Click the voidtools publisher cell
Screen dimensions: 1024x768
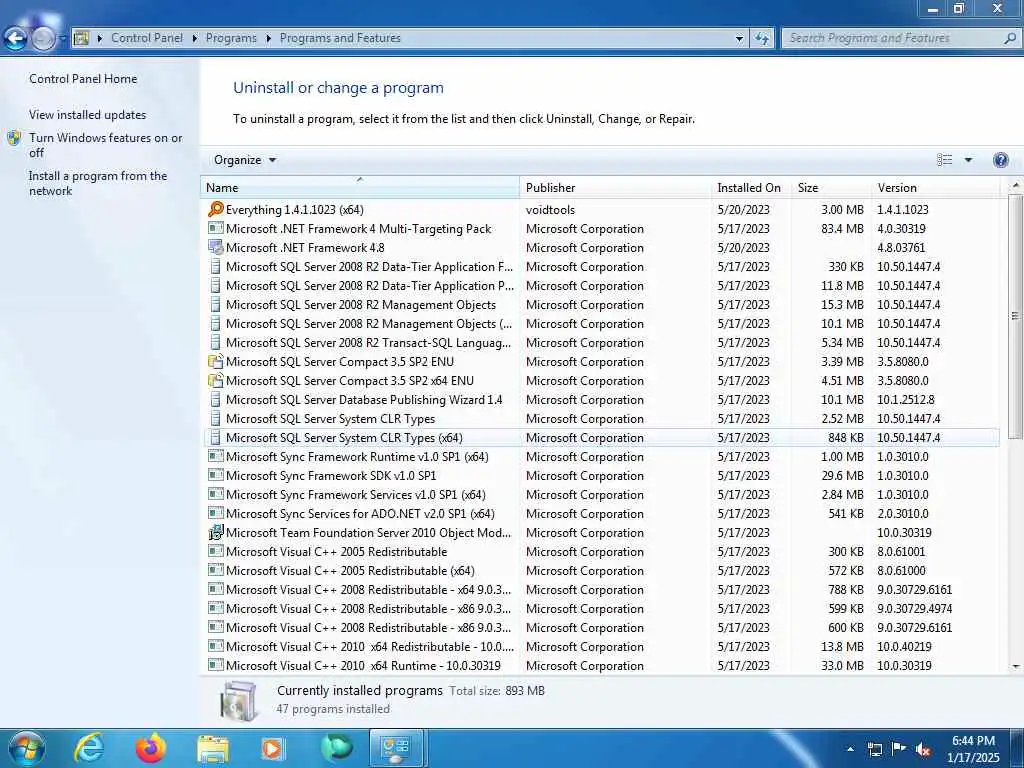(551, 210)
